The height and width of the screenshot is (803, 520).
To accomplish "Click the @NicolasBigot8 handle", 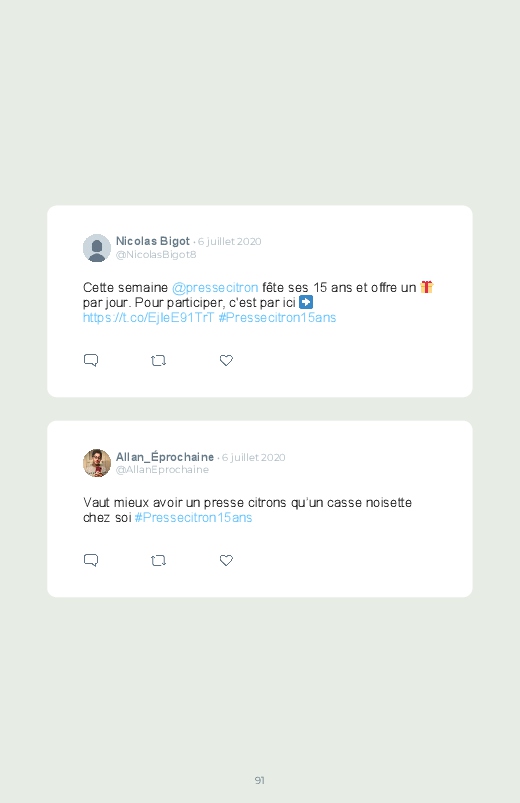I will (x=156, y=255).
